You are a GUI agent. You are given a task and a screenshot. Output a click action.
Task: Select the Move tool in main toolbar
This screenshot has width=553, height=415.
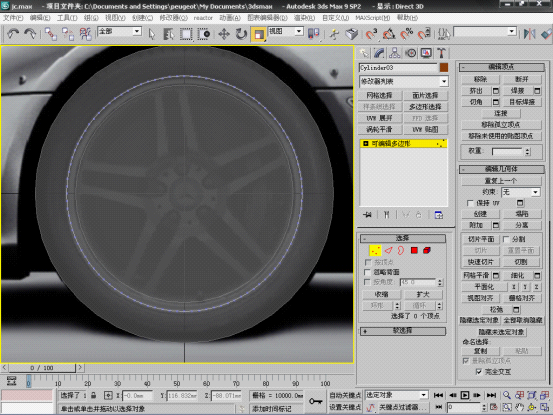(x=224, y=34)
